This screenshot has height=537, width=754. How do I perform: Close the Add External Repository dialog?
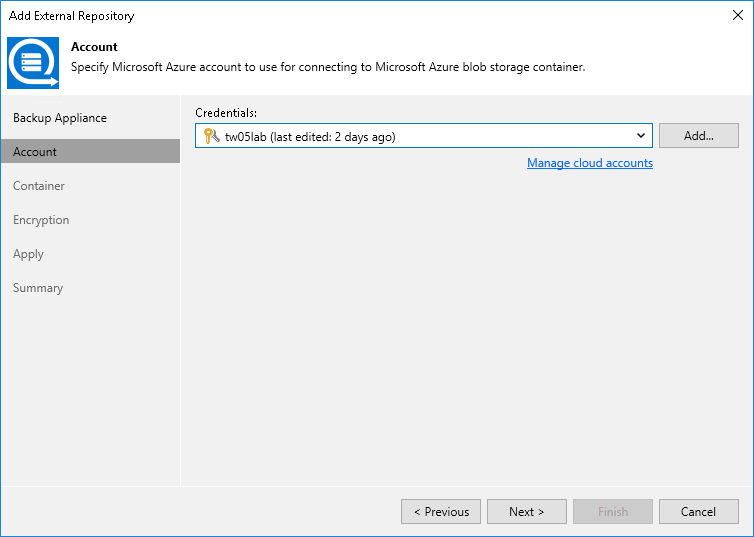pyautogui.click(x=738, y=15)
